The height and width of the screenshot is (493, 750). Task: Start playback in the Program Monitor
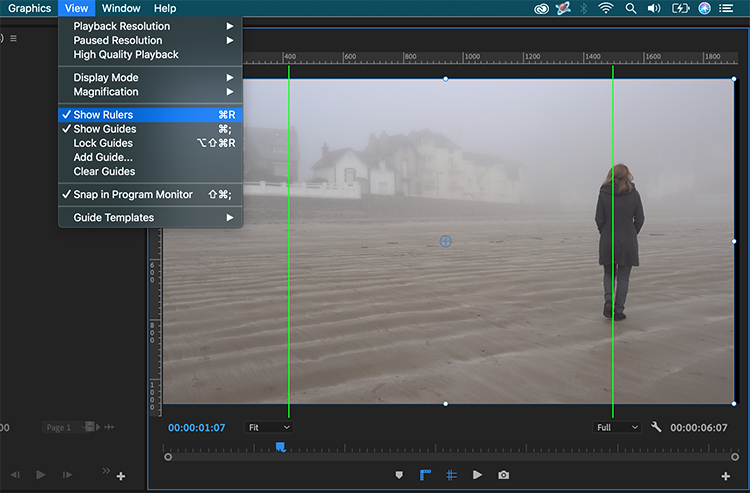point(477,475)
